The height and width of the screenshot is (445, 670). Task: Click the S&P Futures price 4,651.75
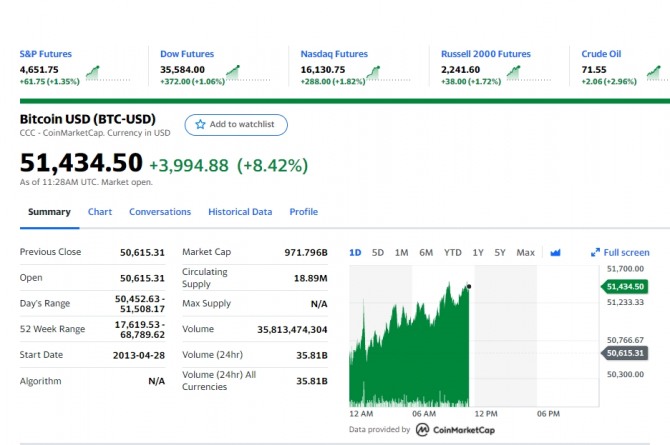[39, 70]
